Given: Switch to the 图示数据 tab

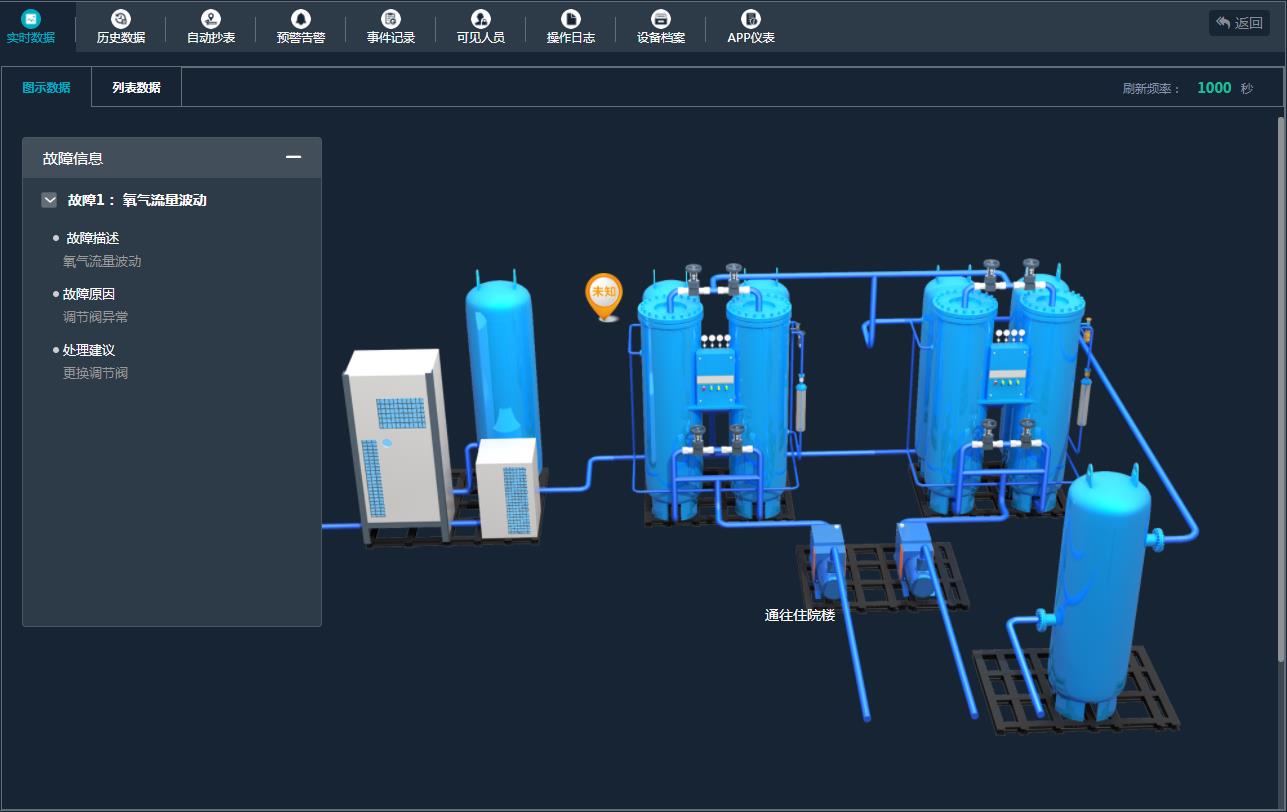Looking at the screenshot, I should (46, 87).
